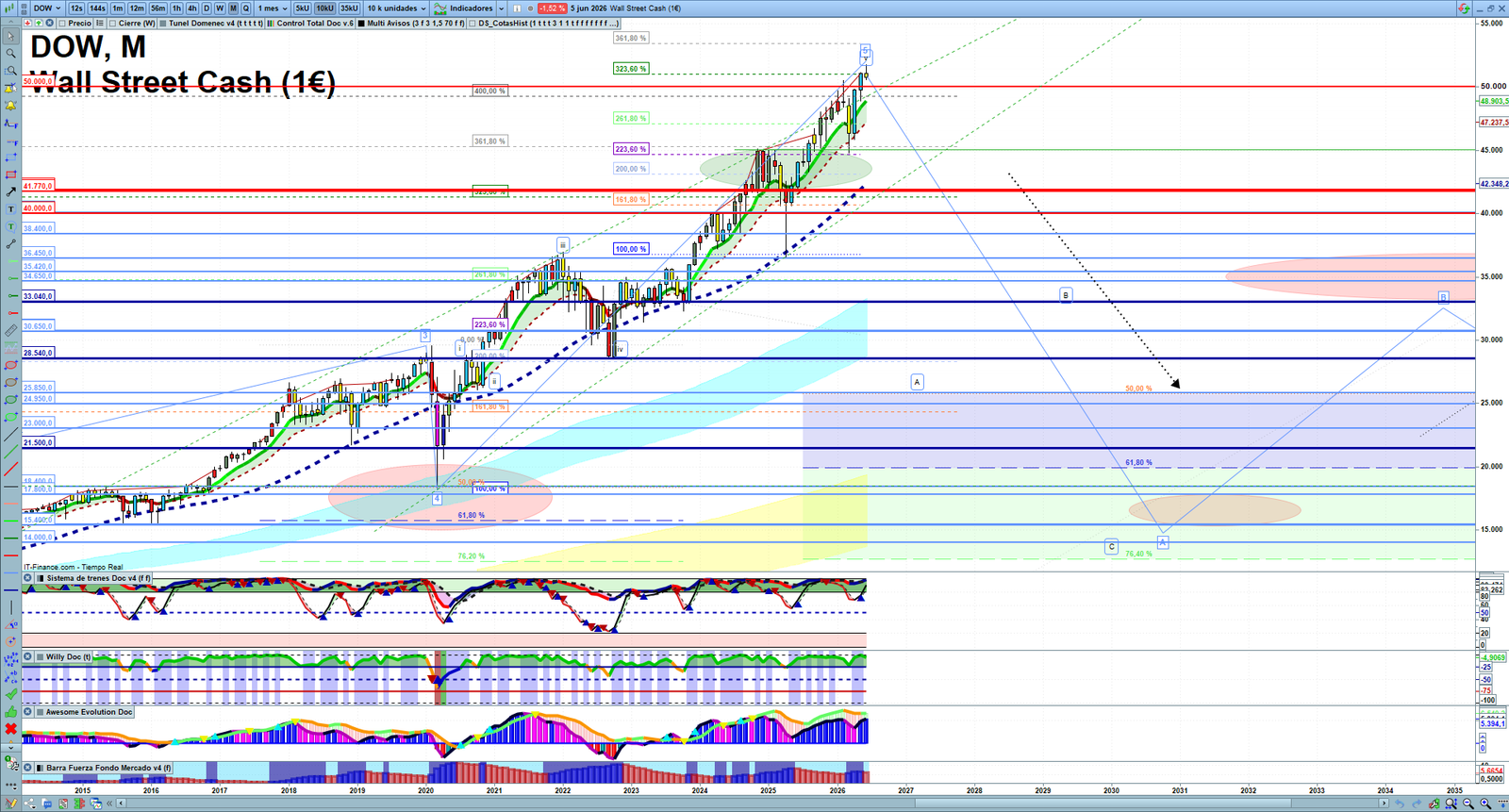
Task: Select the red ellipse drawing tool
Action: tap(10, 365)
